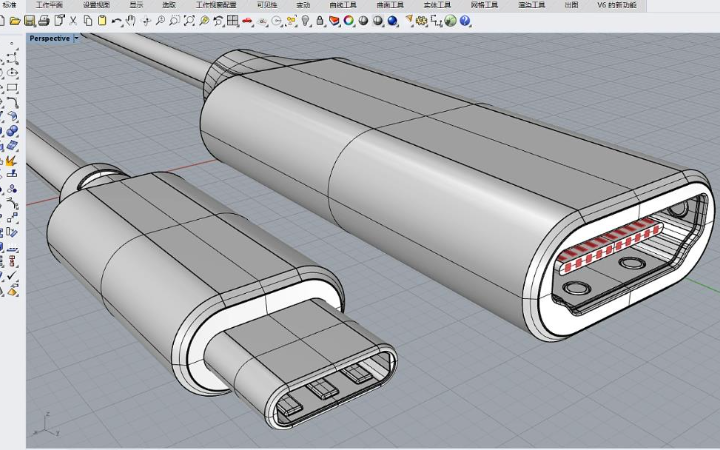
Task: Switch to the 实体工具 tab
Action: 436,5
